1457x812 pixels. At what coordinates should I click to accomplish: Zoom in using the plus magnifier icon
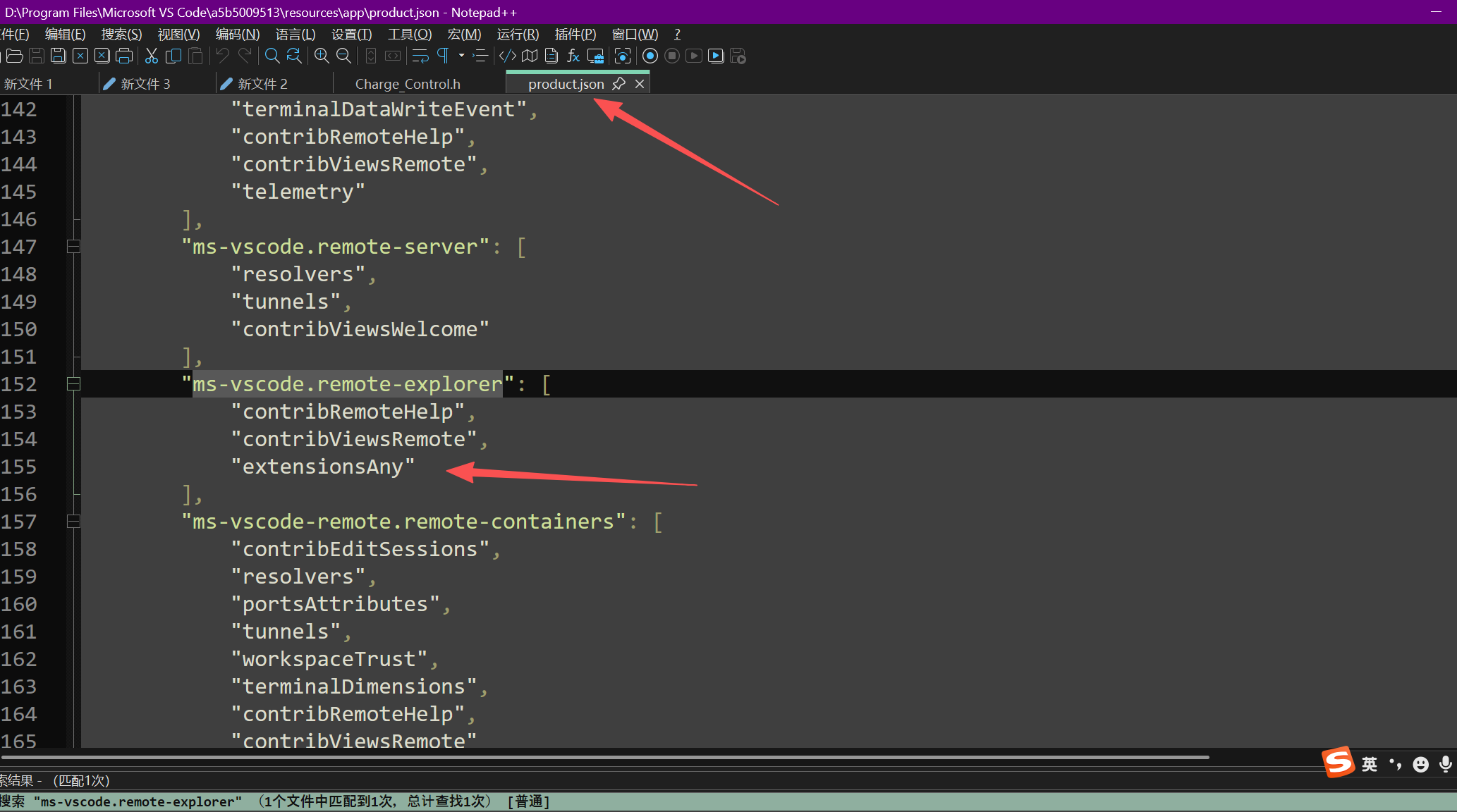[322, 56]
